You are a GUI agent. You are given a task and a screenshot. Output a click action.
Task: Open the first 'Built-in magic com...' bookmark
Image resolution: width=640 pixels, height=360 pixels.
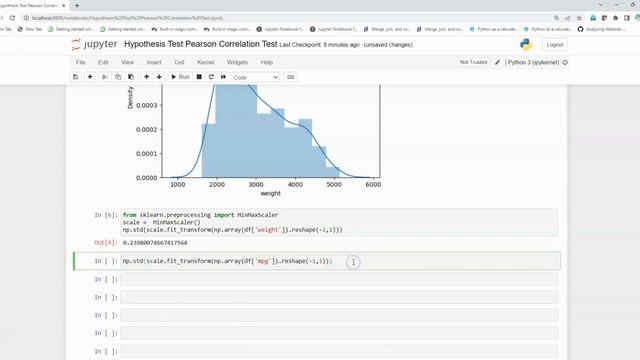175,29
